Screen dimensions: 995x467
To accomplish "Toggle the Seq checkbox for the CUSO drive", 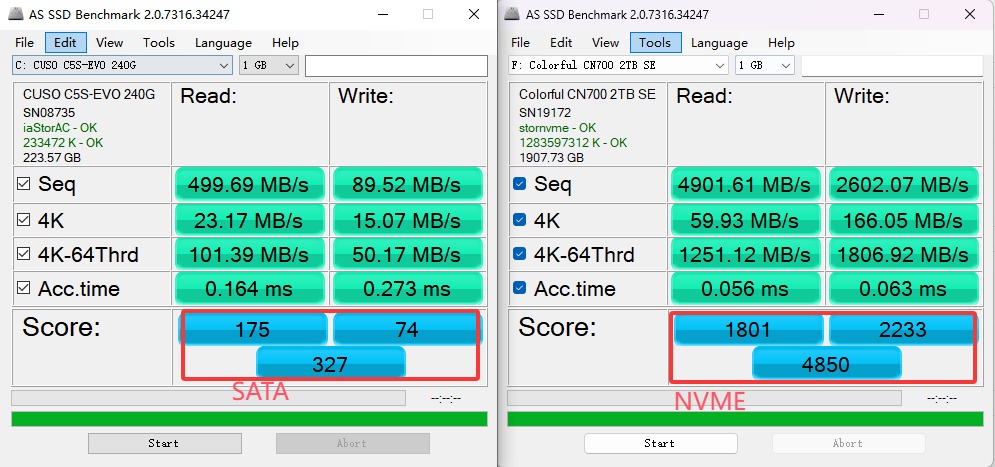I will tap(24, 184).
